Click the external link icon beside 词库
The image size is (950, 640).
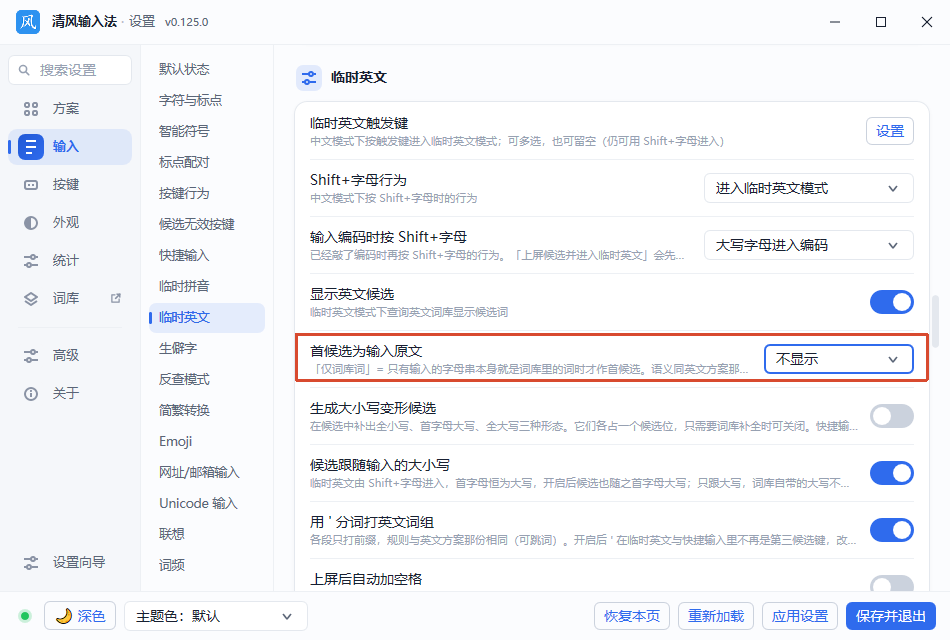click(x=116, y=298)
